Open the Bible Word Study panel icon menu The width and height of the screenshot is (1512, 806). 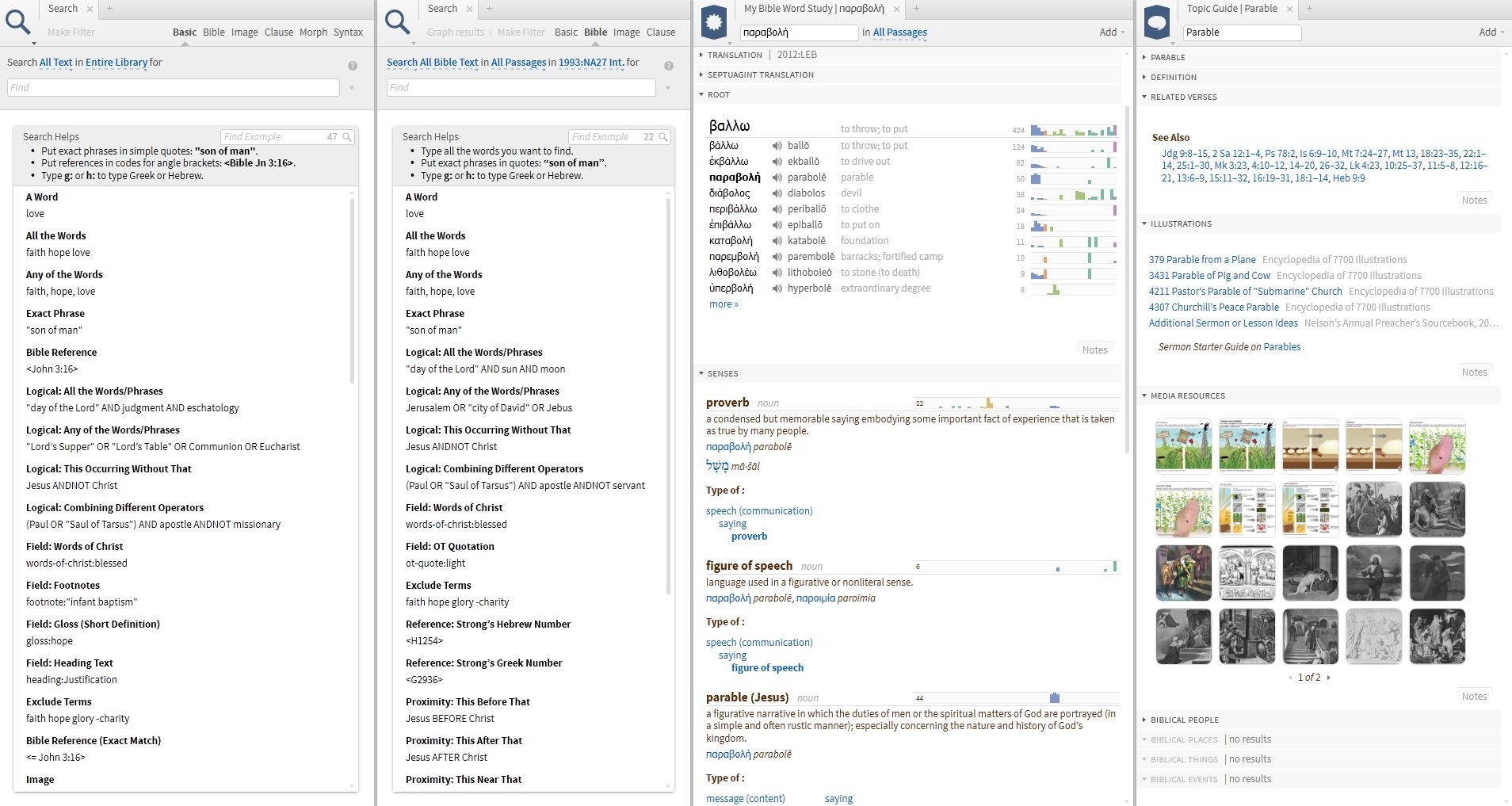[714, 22]
